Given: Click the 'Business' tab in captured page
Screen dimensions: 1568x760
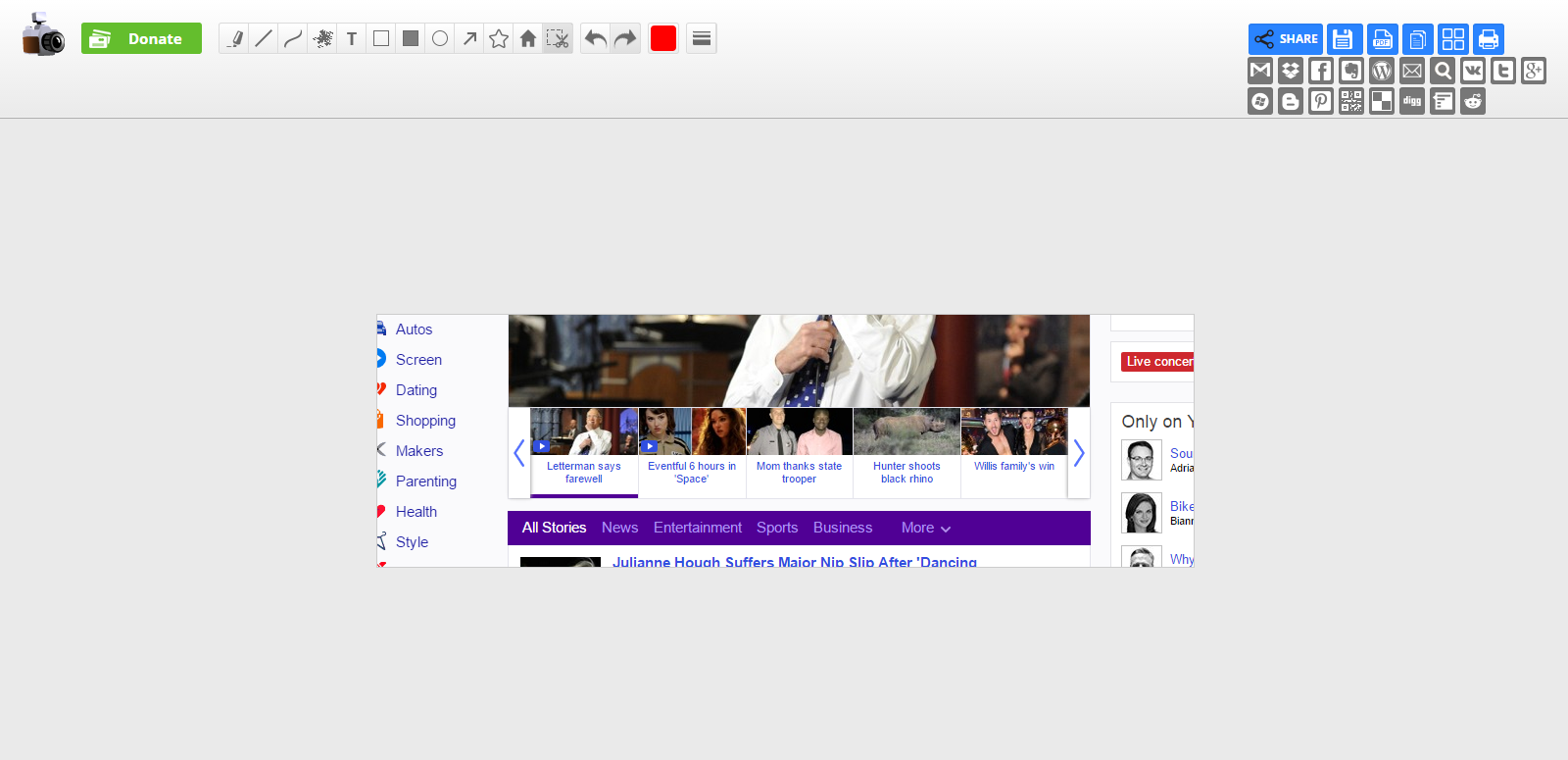Looking at the screenshot, I should 843,528.
